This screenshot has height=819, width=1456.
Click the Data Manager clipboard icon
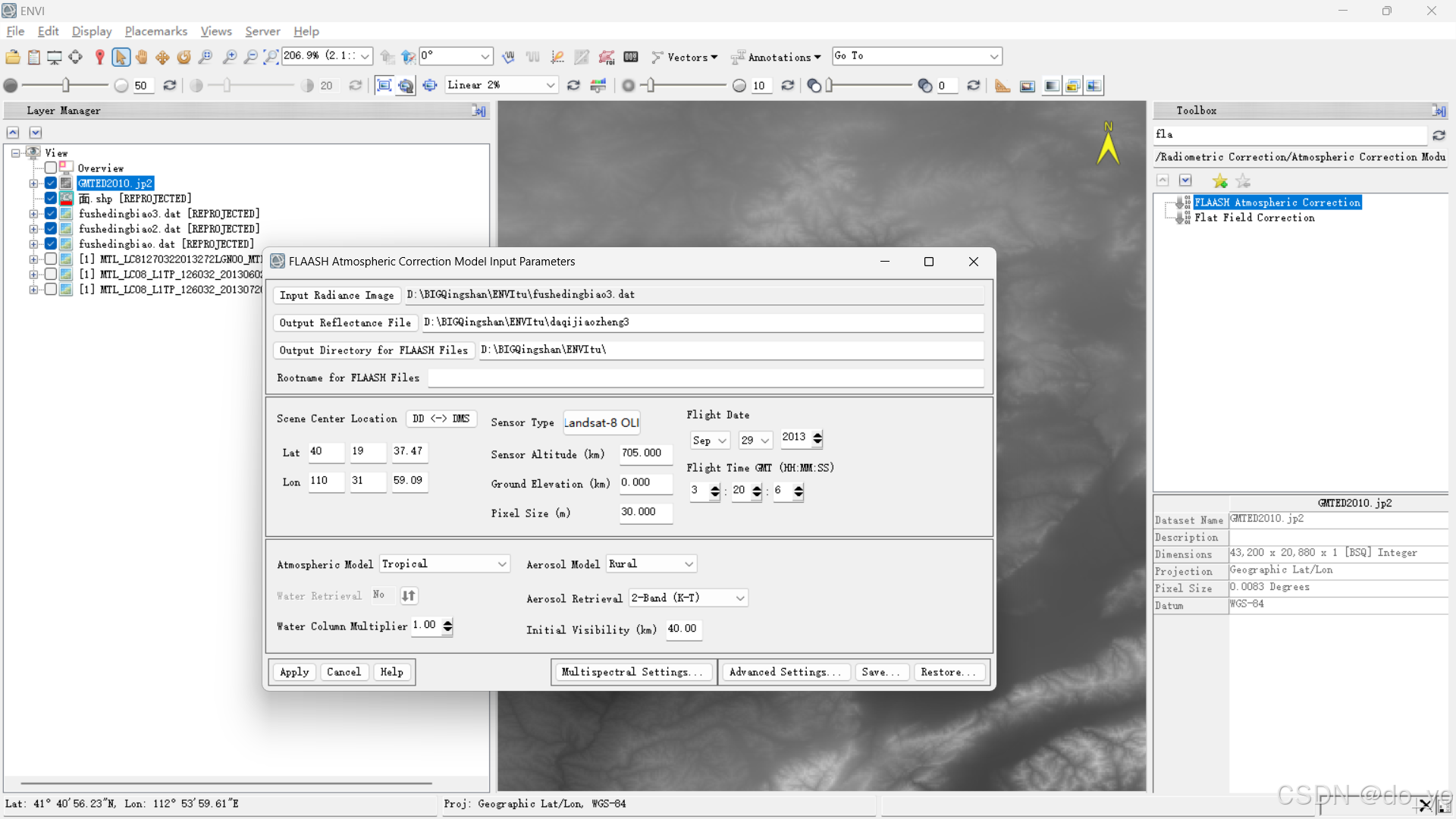[34, 57]
